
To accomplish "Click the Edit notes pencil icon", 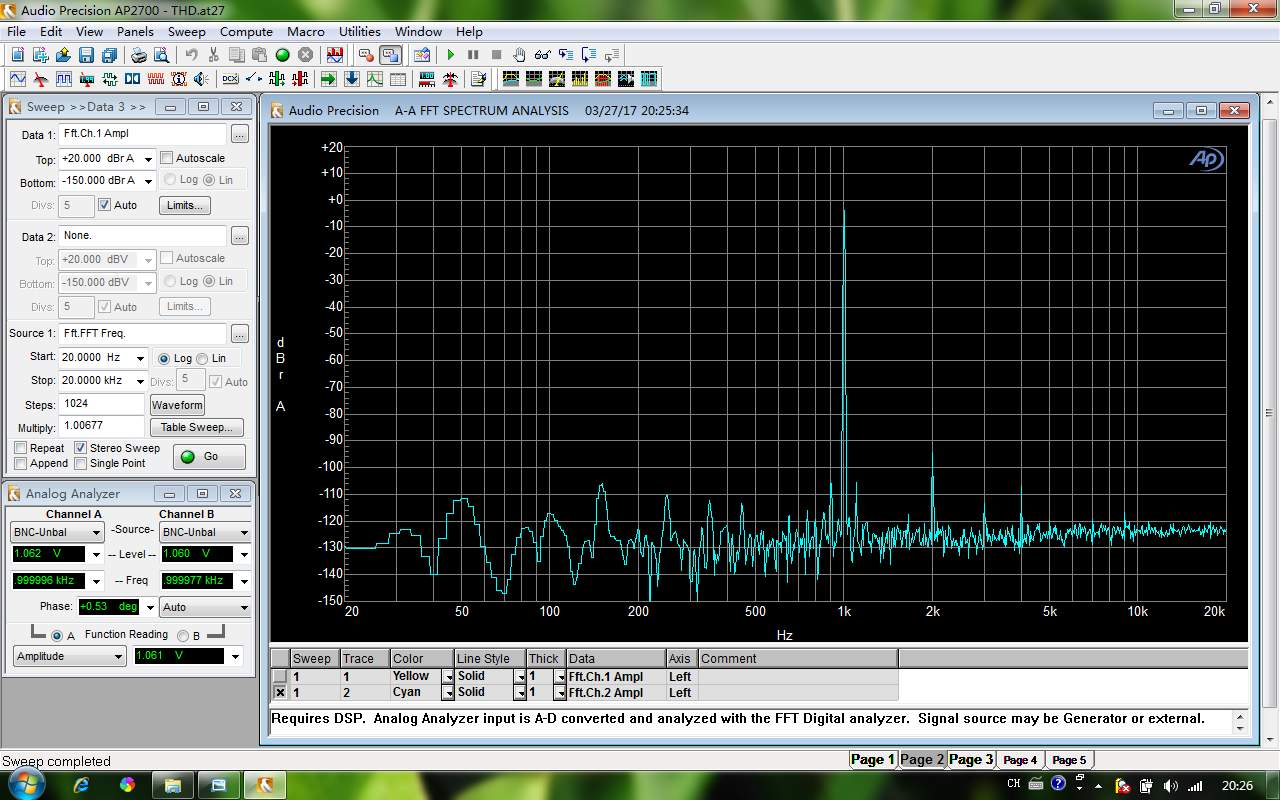I will [478, 78].
